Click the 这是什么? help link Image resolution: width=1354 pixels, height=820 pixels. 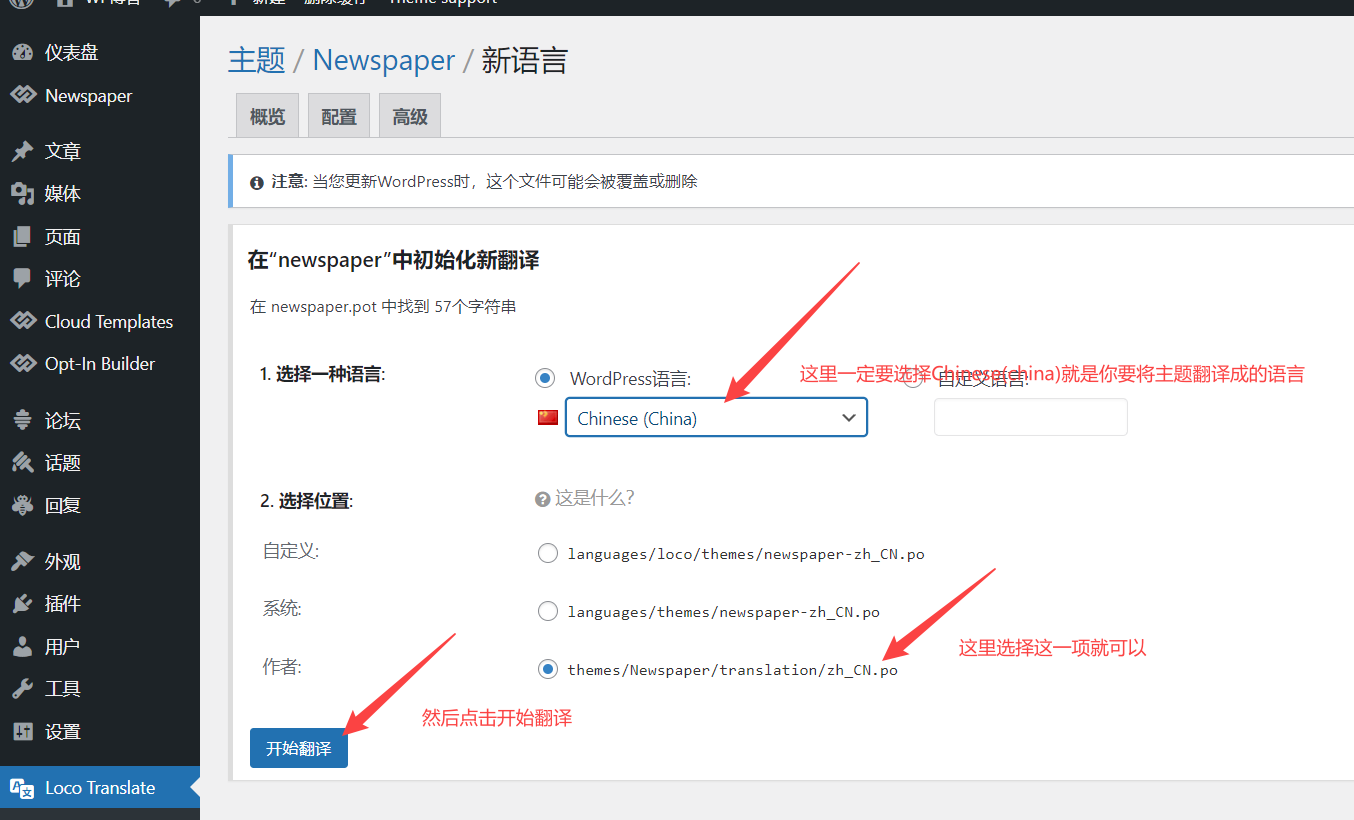tap(585, 498)
